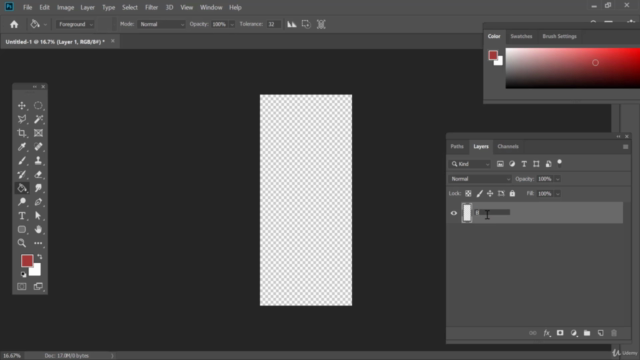Click the Tolerance value field
Viewport: 640px width, 360px height.
tap(273, 24)
